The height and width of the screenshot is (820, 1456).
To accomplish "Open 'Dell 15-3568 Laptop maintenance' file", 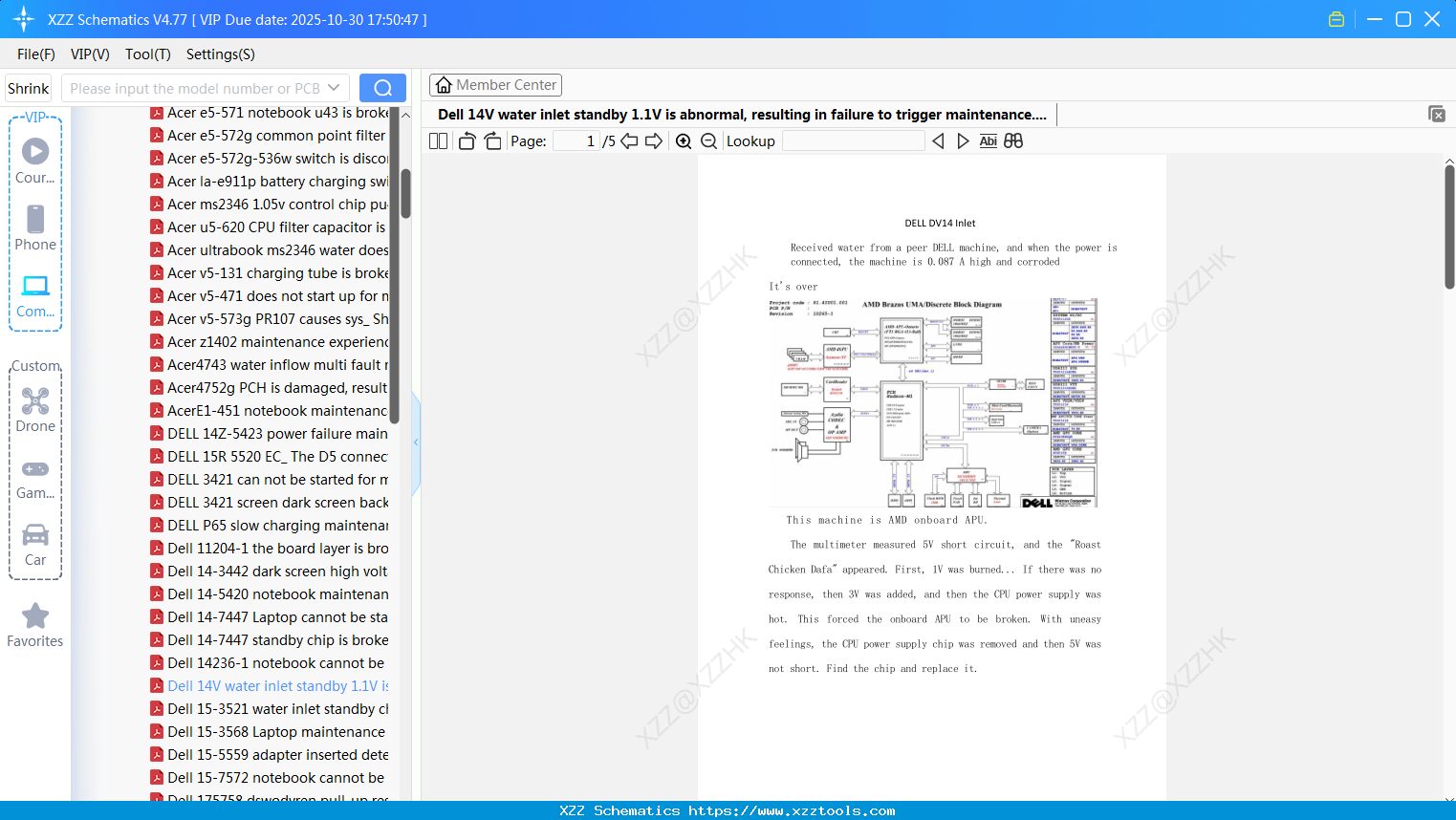I will (x=270, y=732).
